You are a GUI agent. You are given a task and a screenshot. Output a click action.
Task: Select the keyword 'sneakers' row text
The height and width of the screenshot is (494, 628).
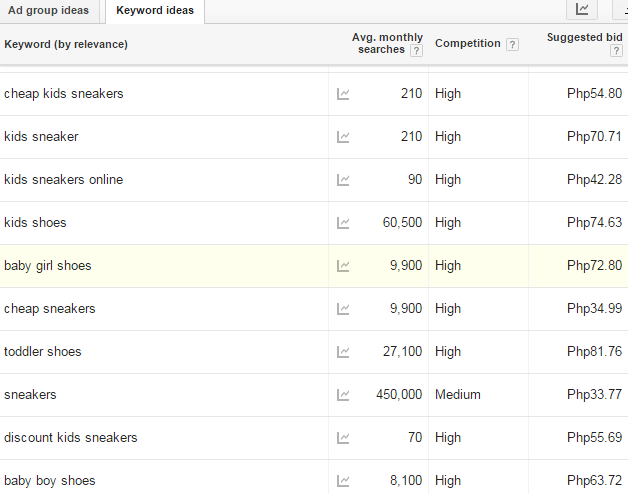point(30,395)
